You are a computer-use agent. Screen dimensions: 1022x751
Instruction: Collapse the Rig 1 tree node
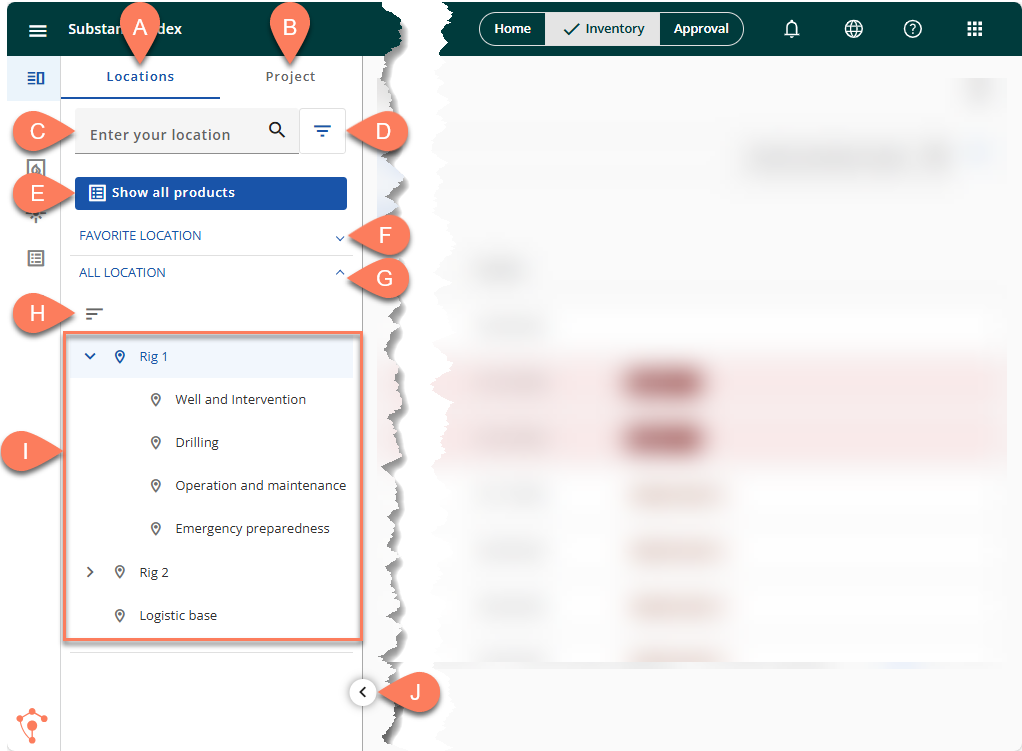[x=90, y=356]
